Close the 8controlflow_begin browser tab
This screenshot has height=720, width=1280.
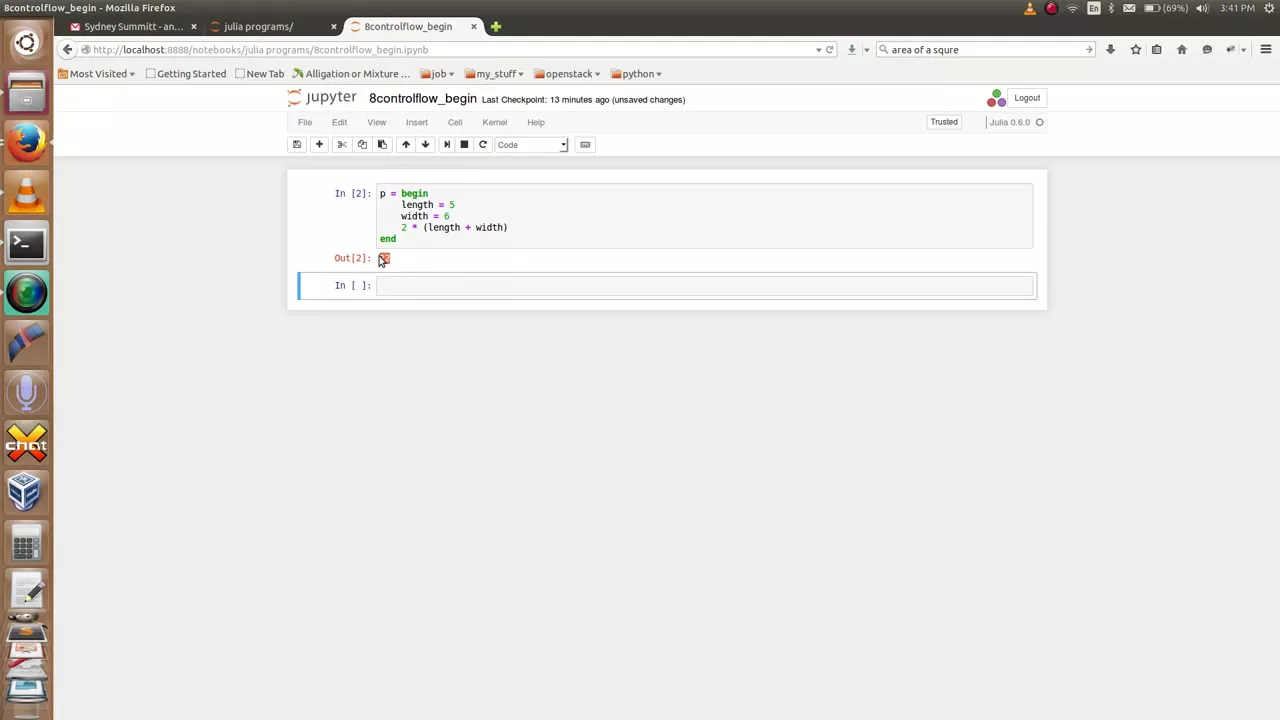(474, 26)
